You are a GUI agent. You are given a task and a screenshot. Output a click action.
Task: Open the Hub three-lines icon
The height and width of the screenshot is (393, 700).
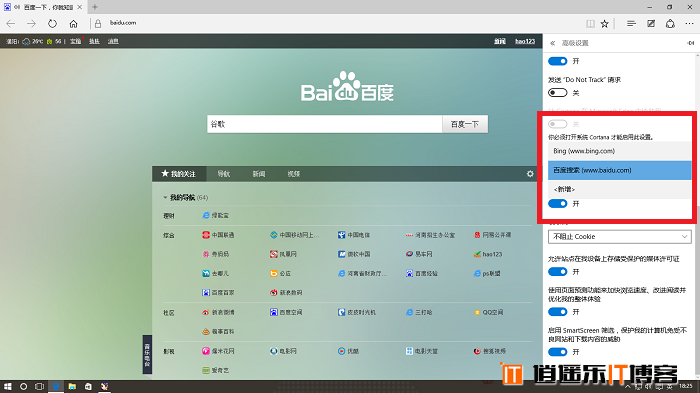(631, 24)
